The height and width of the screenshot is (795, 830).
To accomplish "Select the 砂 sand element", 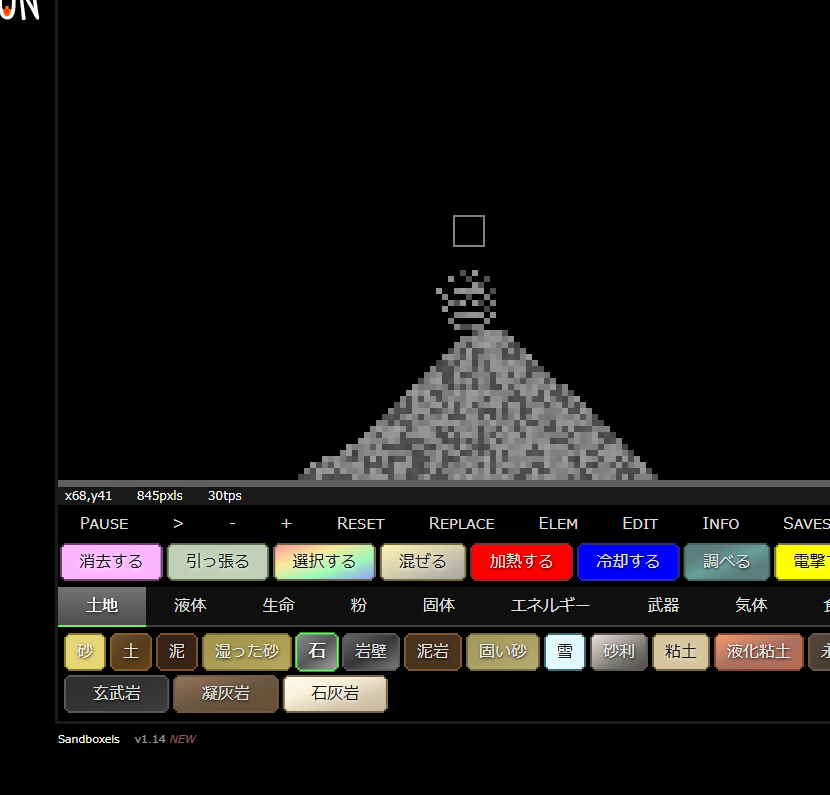I will point(84,652).
